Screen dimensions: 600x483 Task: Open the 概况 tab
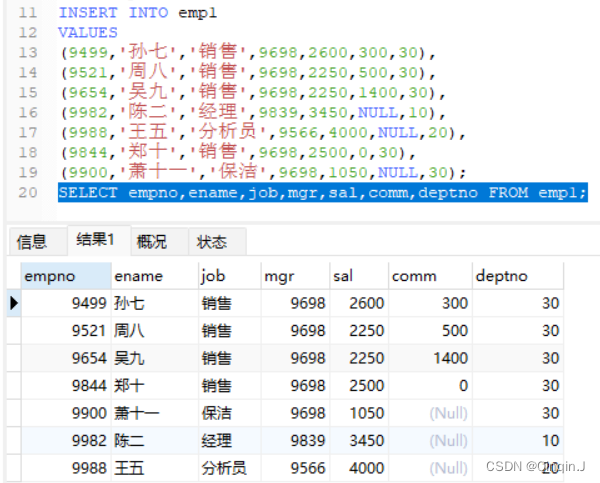(x=159, y=242)
